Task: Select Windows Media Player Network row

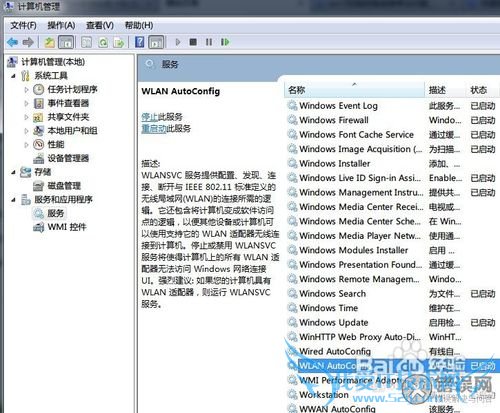Action: (x=392, y=236)
